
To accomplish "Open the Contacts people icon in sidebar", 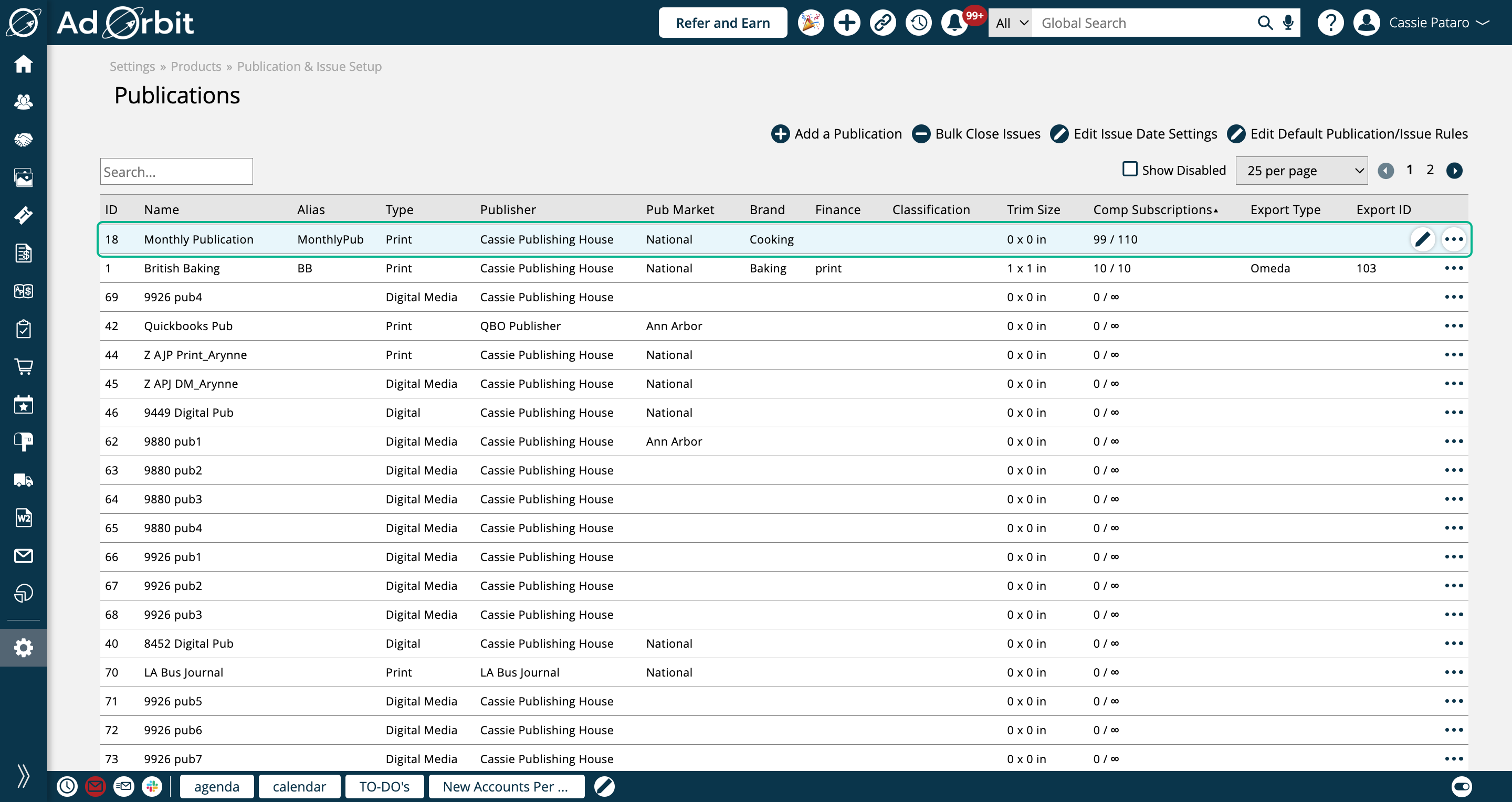I will (x=24, y=102).
